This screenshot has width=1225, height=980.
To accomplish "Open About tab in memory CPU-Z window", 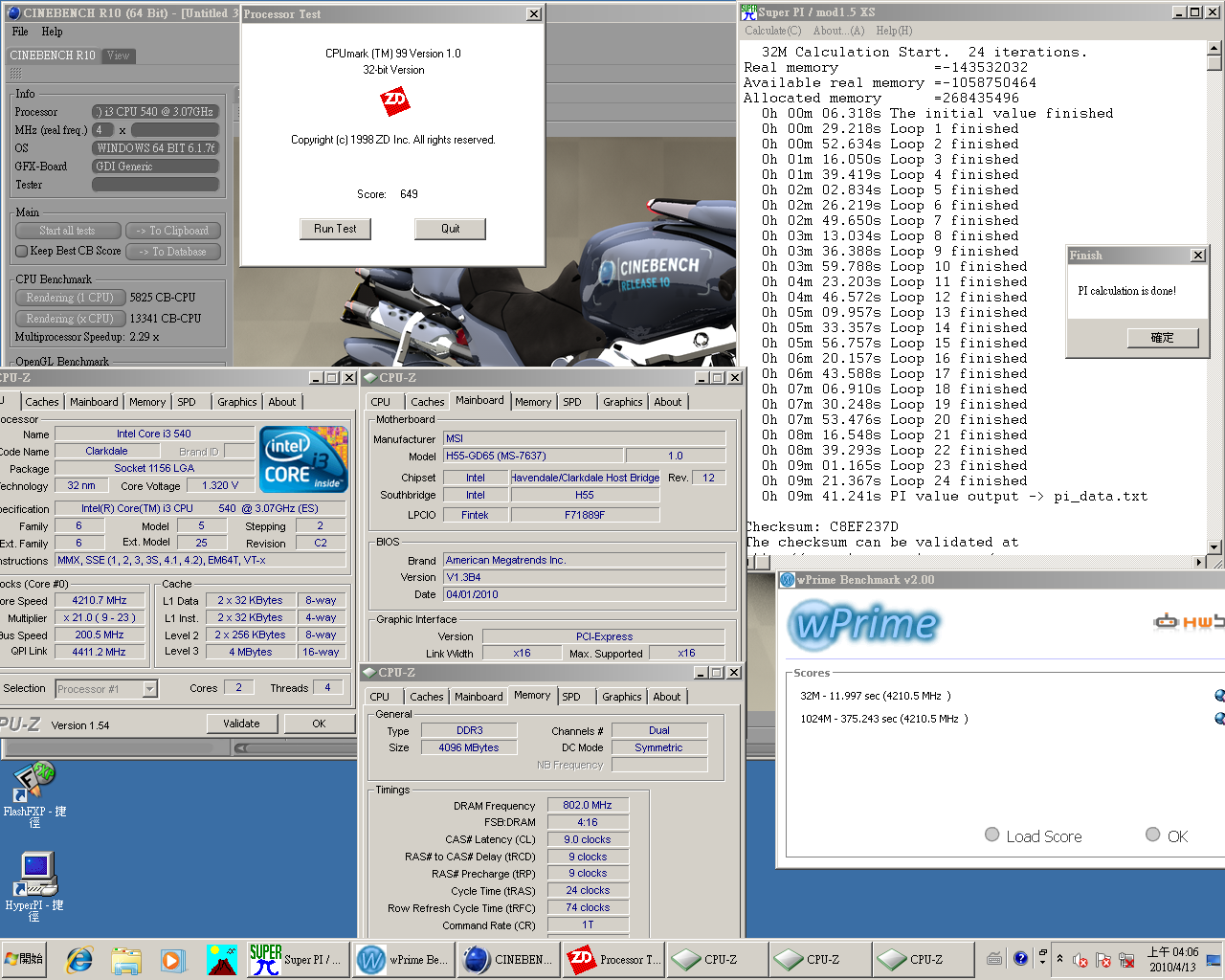I will coord(667,697).
